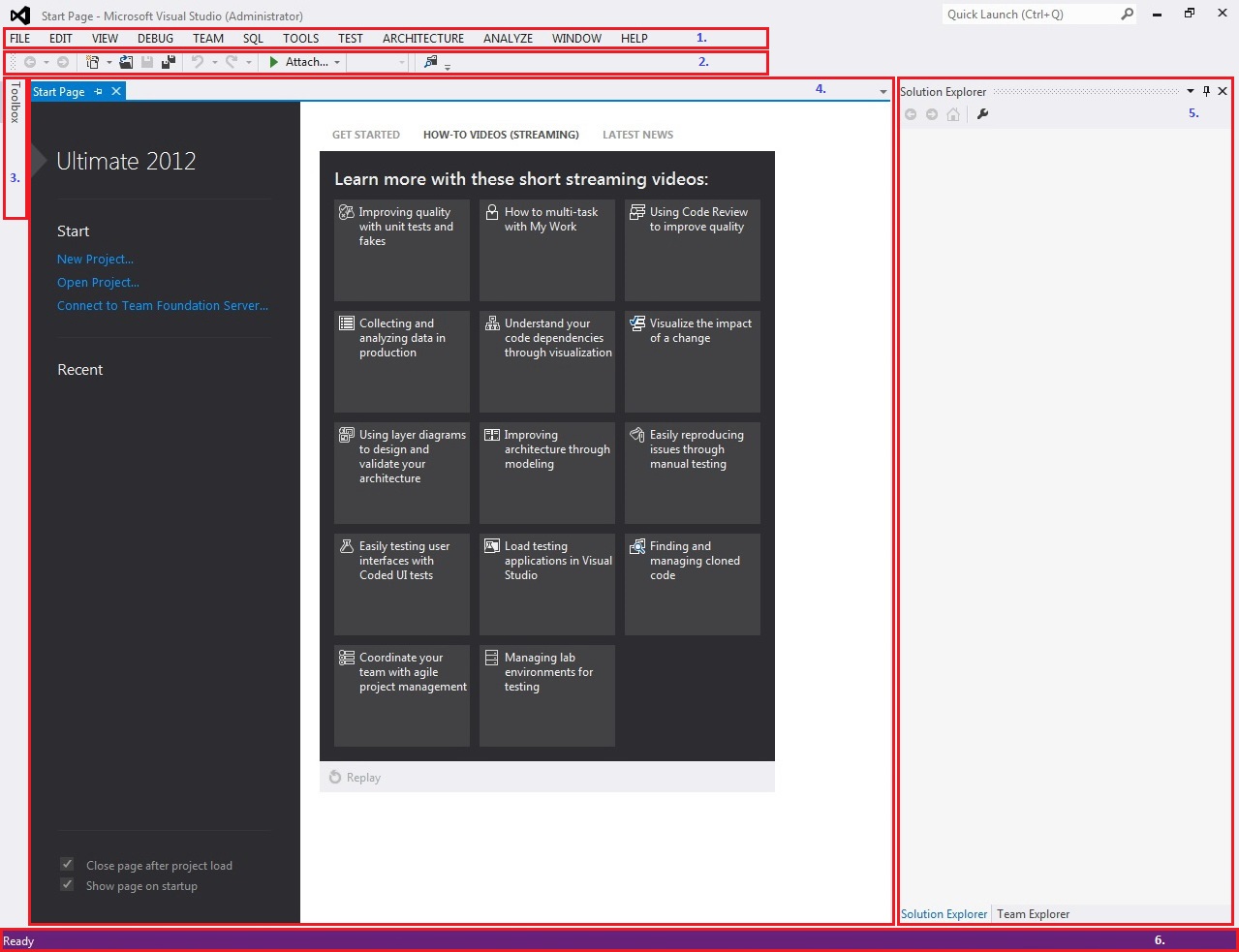This screenshot has height=952, width=1239.
Task: Switch to the Team Explorer tab
Action: click(x=1033, y=914)
